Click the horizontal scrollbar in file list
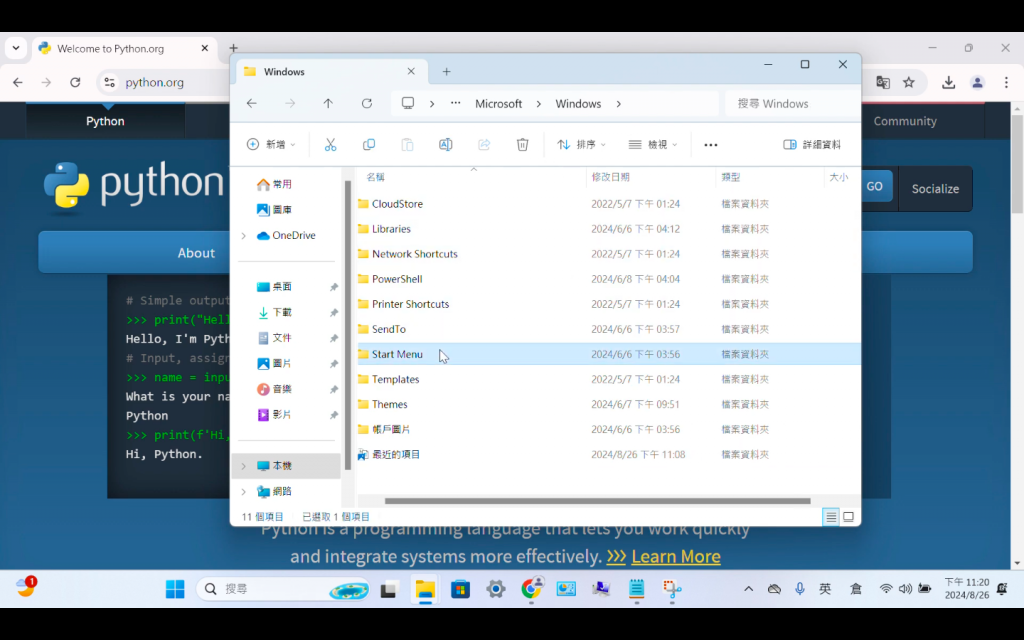The width and height of the screenshot is (1024, 640). coord(598,501)
